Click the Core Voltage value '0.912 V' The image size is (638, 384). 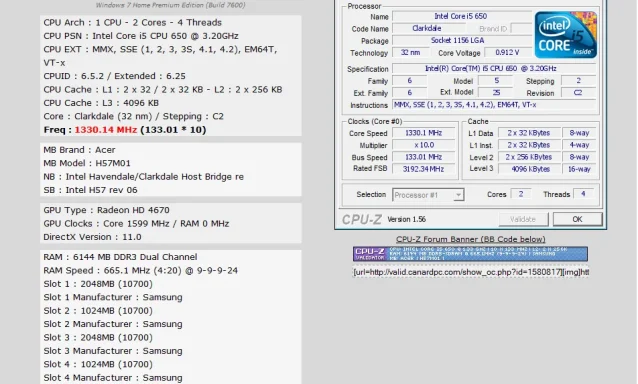tap(507, 52)
